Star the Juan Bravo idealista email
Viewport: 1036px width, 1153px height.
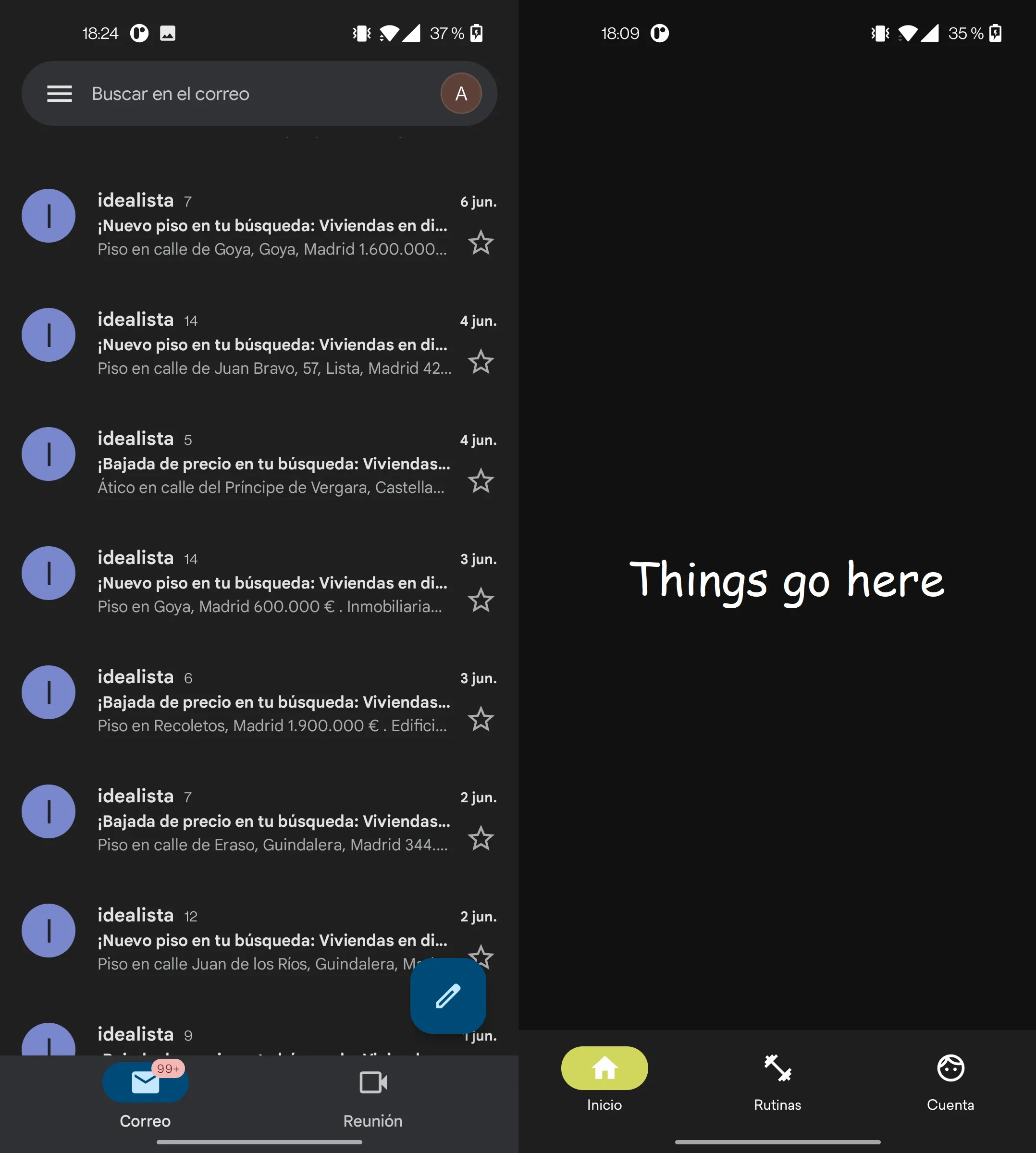coord(481,362)
